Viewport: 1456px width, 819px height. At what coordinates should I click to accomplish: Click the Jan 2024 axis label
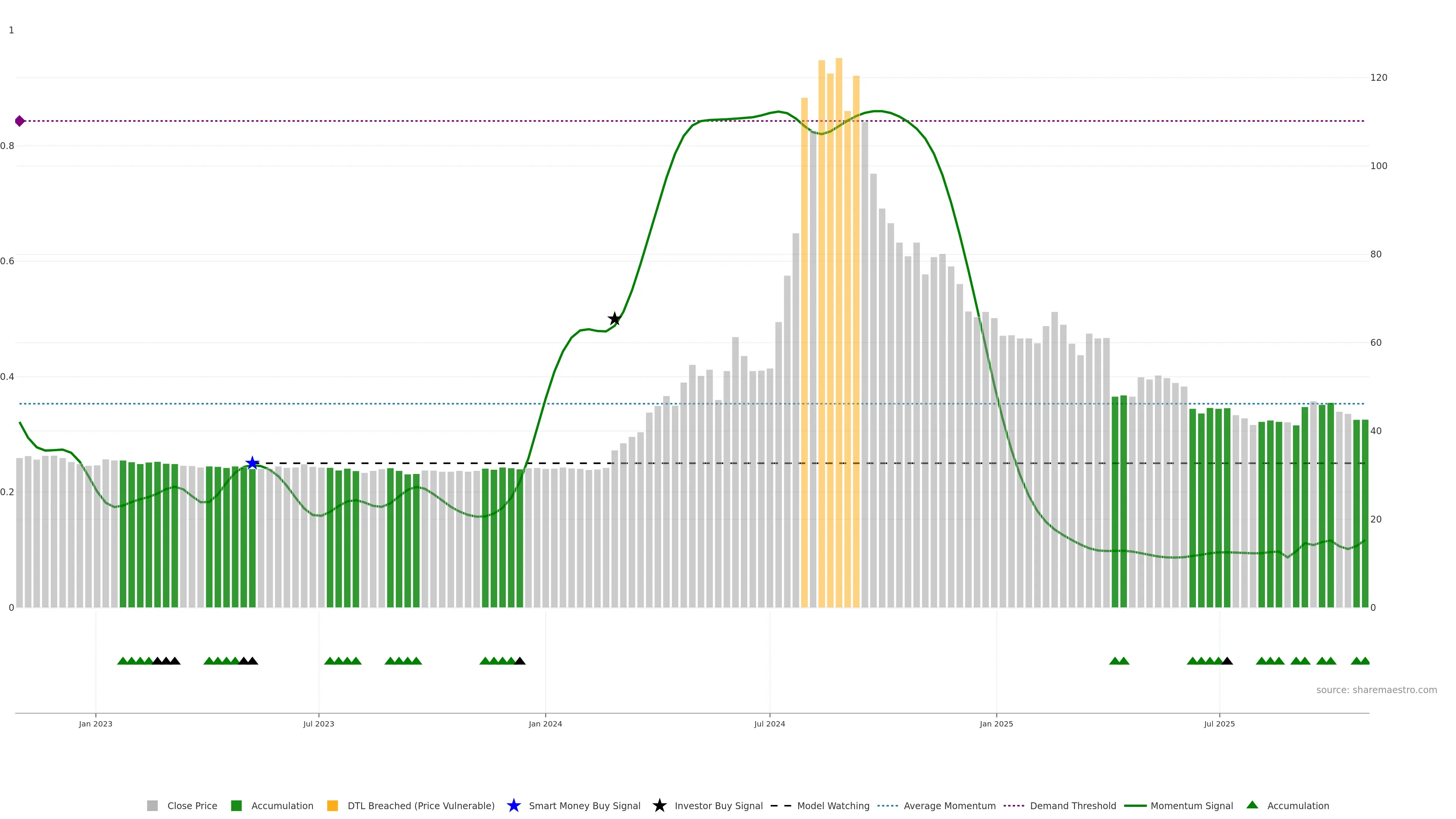(x=545, y=723)
